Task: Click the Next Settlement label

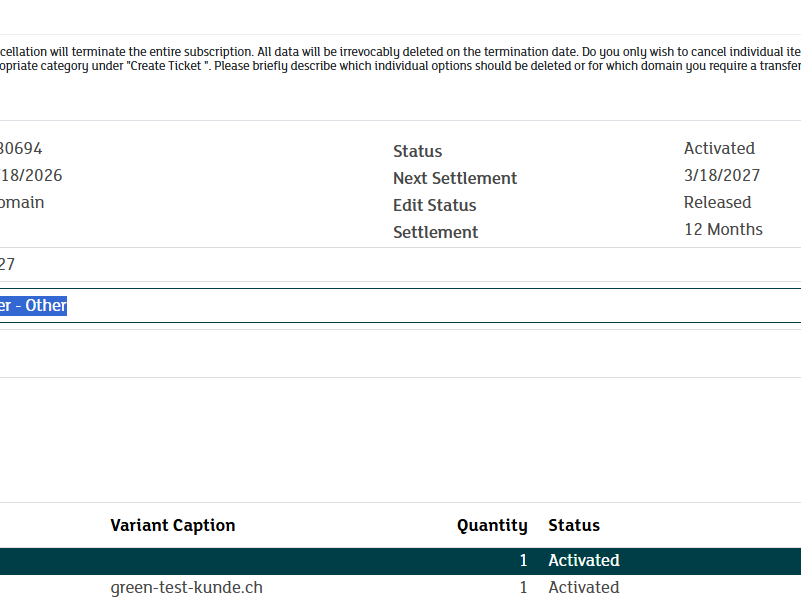Action: 454,178
